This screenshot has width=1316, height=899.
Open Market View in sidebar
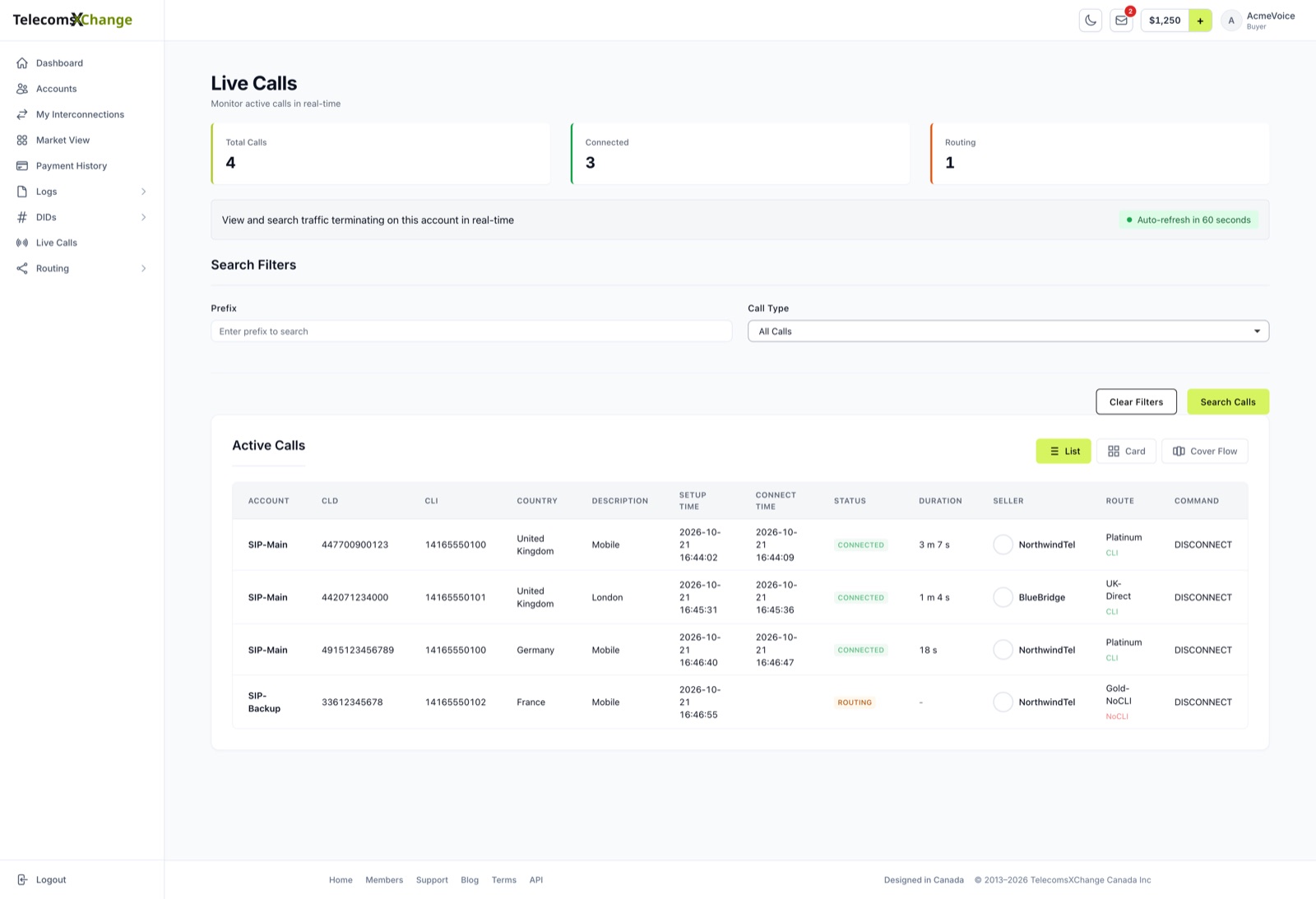[x=63, y=140]
